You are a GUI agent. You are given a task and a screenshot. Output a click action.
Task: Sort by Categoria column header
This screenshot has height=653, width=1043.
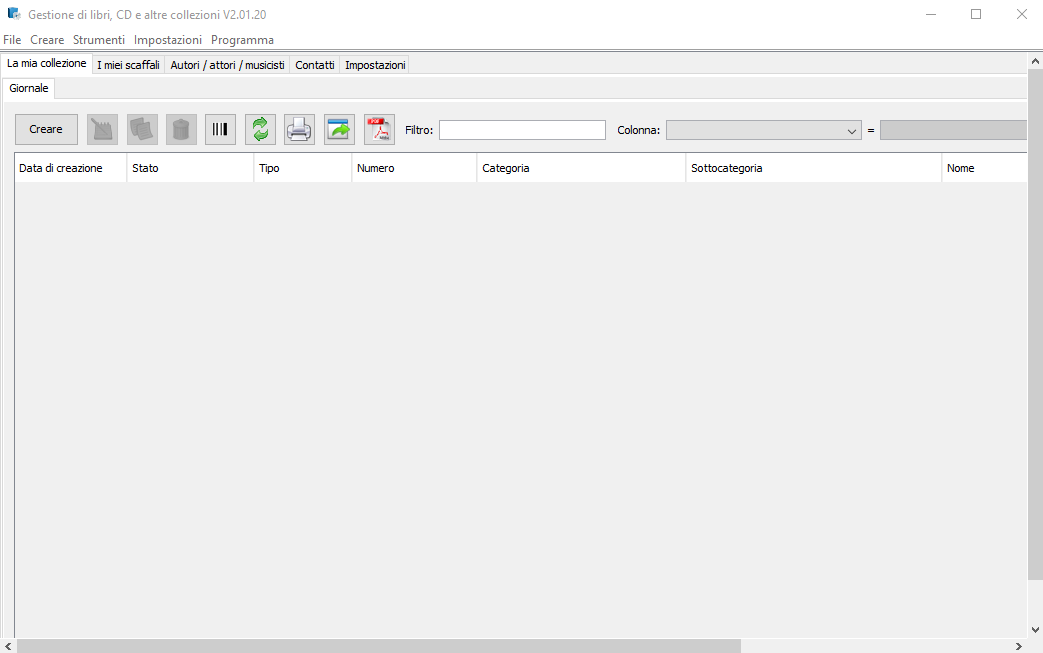point(581,168)
